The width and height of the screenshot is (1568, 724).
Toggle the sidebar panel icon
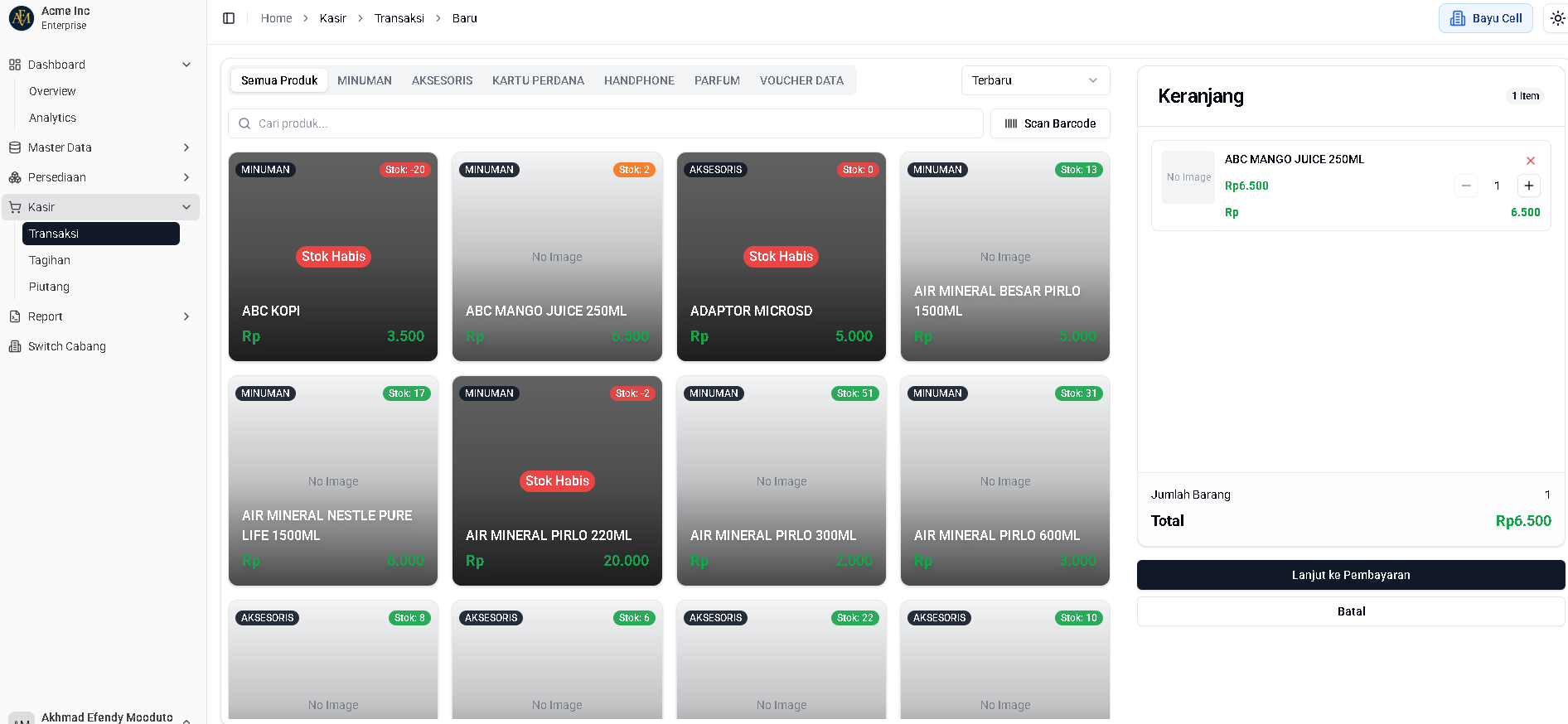(229, 18)
